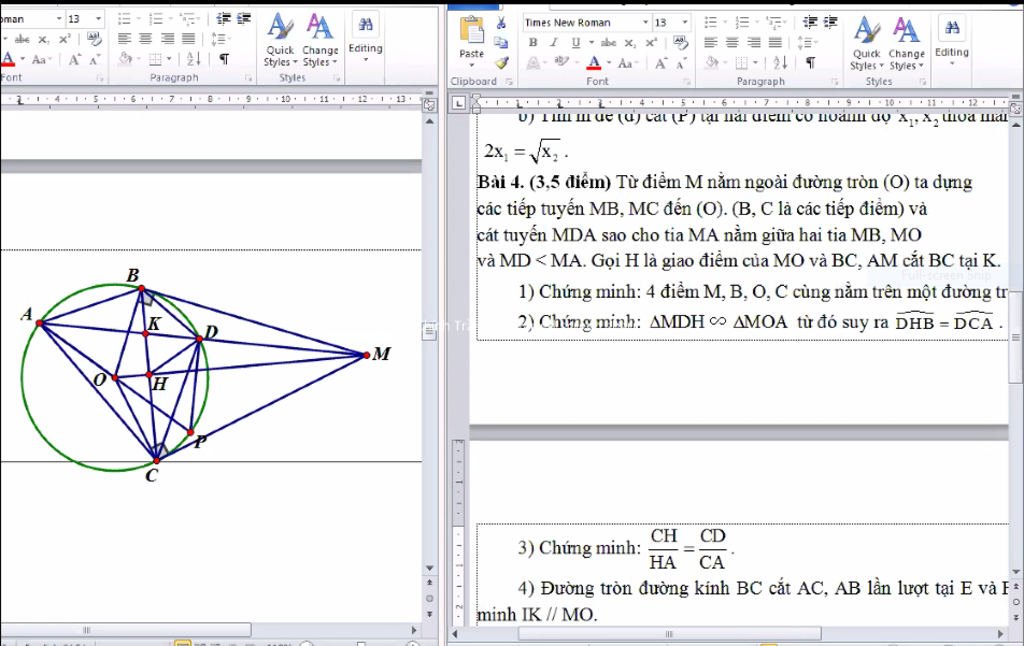Click Clear Formatting icon in left window
Image resolution: width=1024 pixels, height=646 pixels.
95,39
